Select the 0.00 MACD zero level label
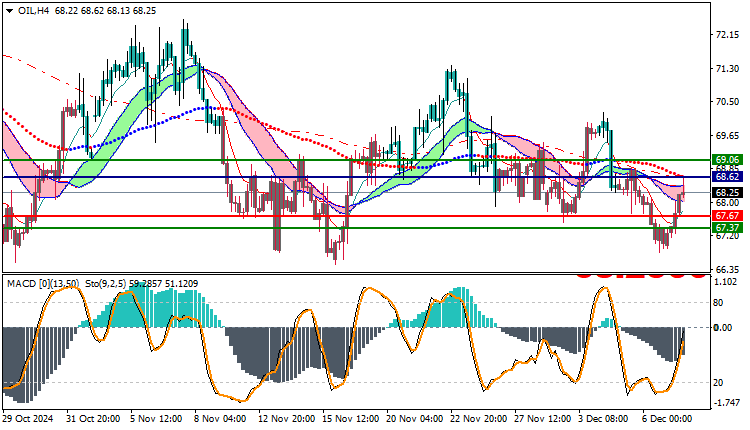The height and width of the screenshot is (430, 750). coord(722,328)
